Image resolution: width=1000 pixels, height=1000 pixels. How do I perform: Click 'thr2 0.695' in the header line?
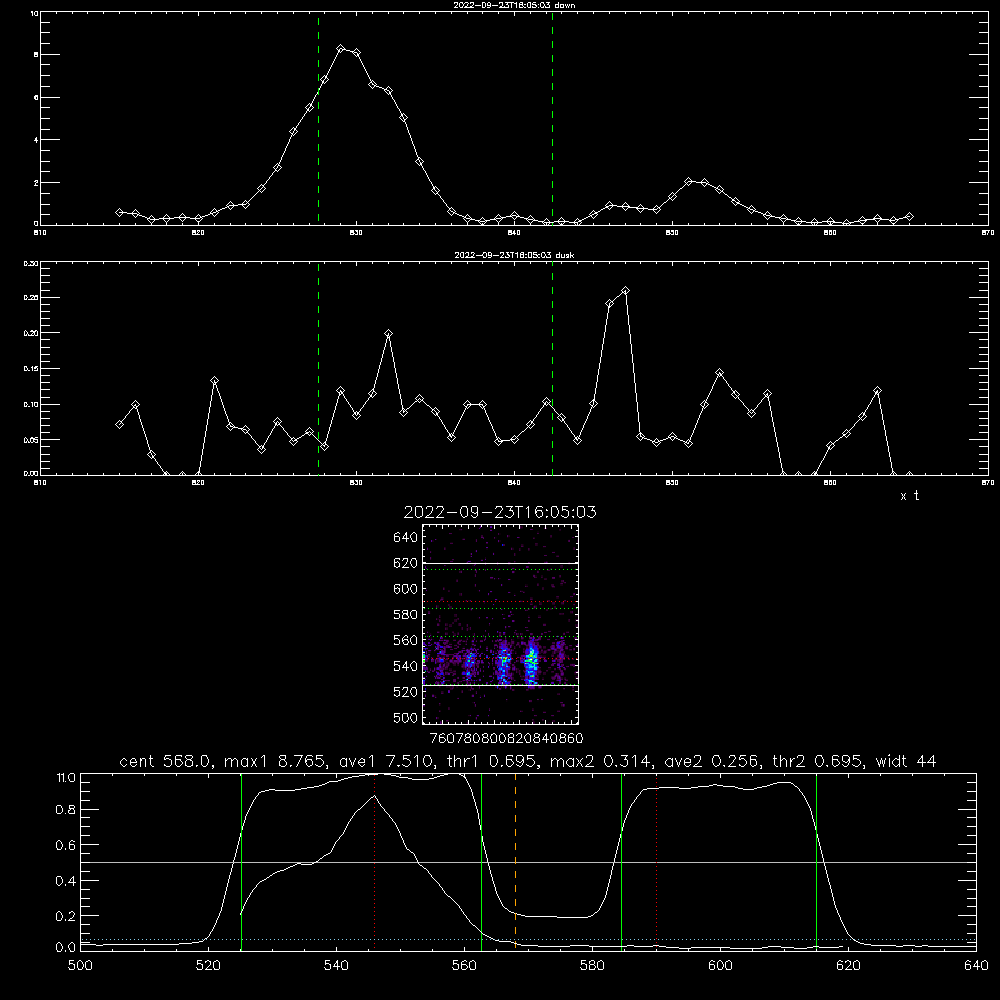[817, 761]
